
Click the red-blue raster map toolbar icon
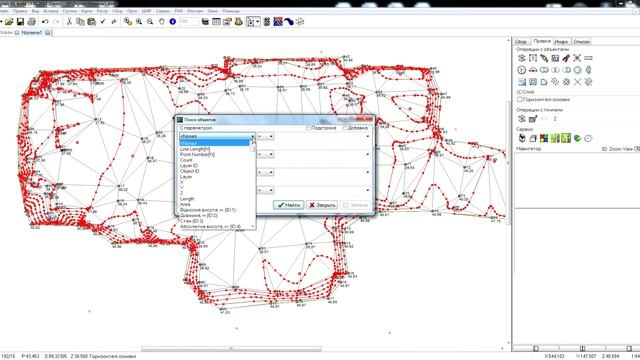[278, 22]
